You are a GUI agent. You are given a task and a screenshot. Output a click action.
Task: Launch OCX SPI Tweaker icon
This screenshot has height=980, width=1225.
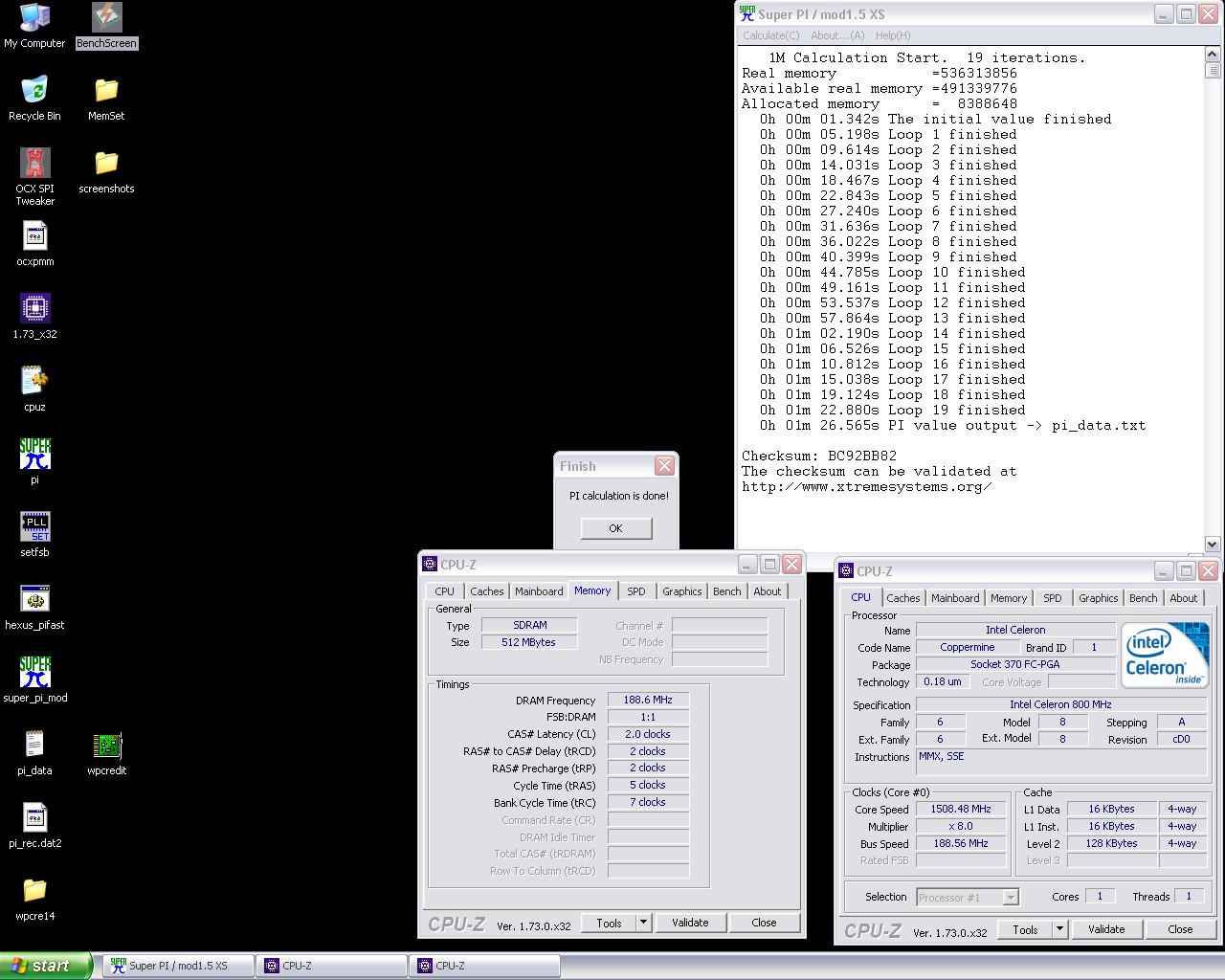[34, 177]
